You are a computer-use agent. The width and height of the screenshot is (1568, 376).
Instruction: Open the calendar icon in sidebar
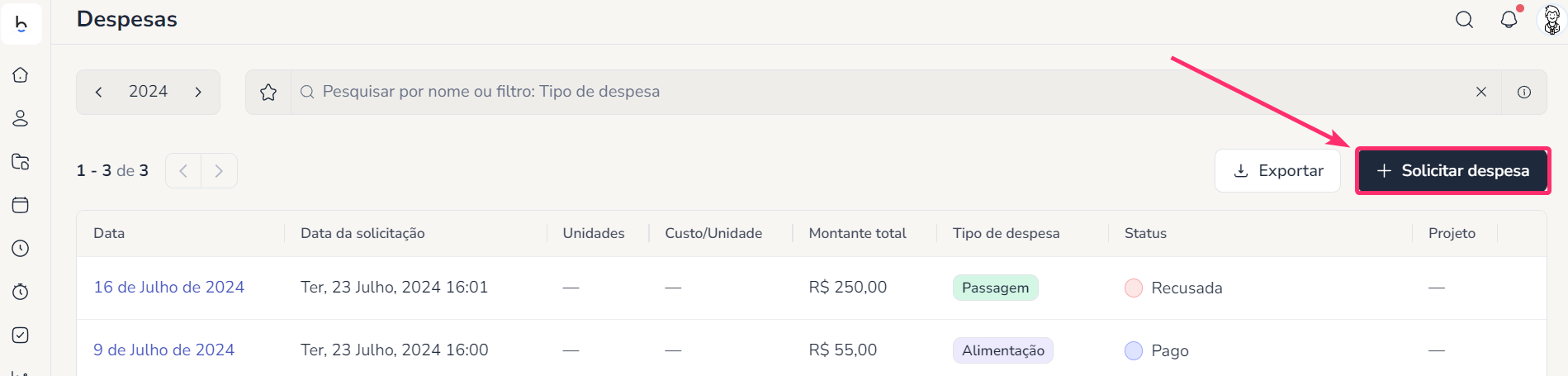click(21, 205)
